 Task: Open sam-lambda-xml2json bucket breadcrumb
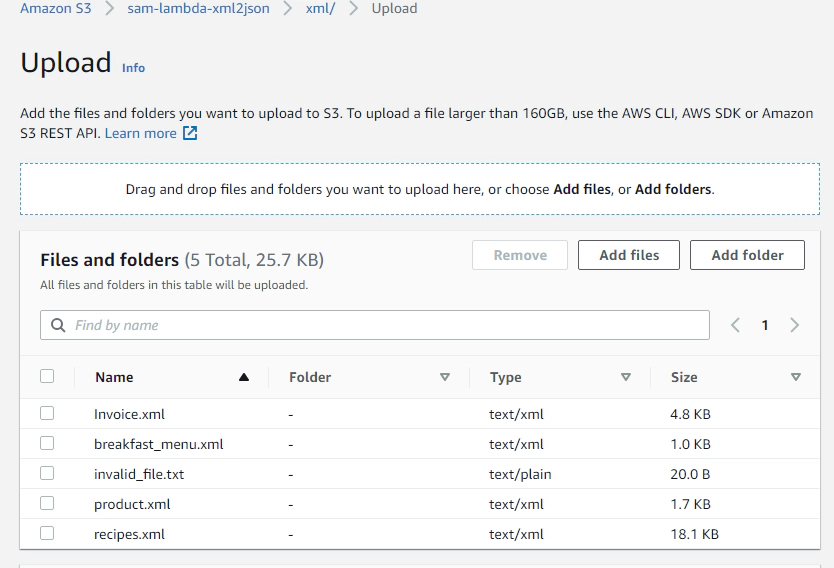[198, 8]
